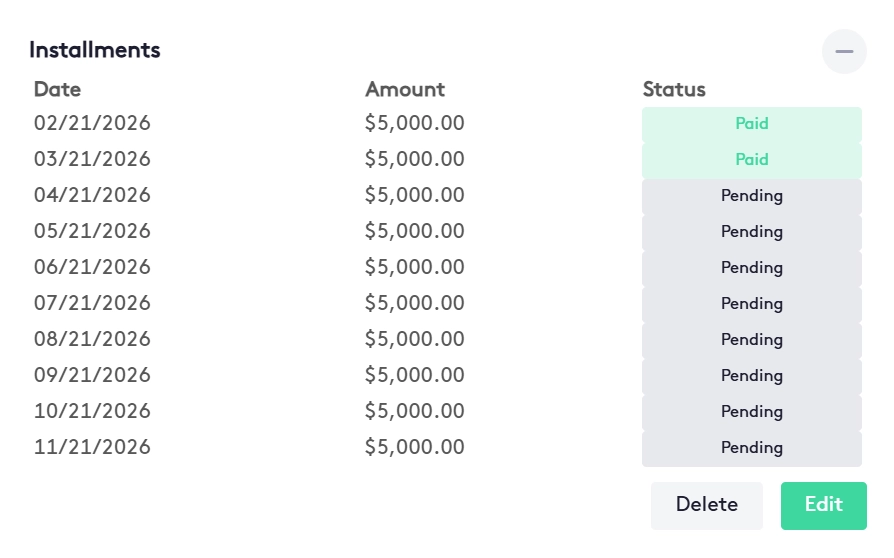Viewport: 894px width, 558px height.
Task: Select Paid status for 03/21/2026 installment
Action: (x=751, y=160)
